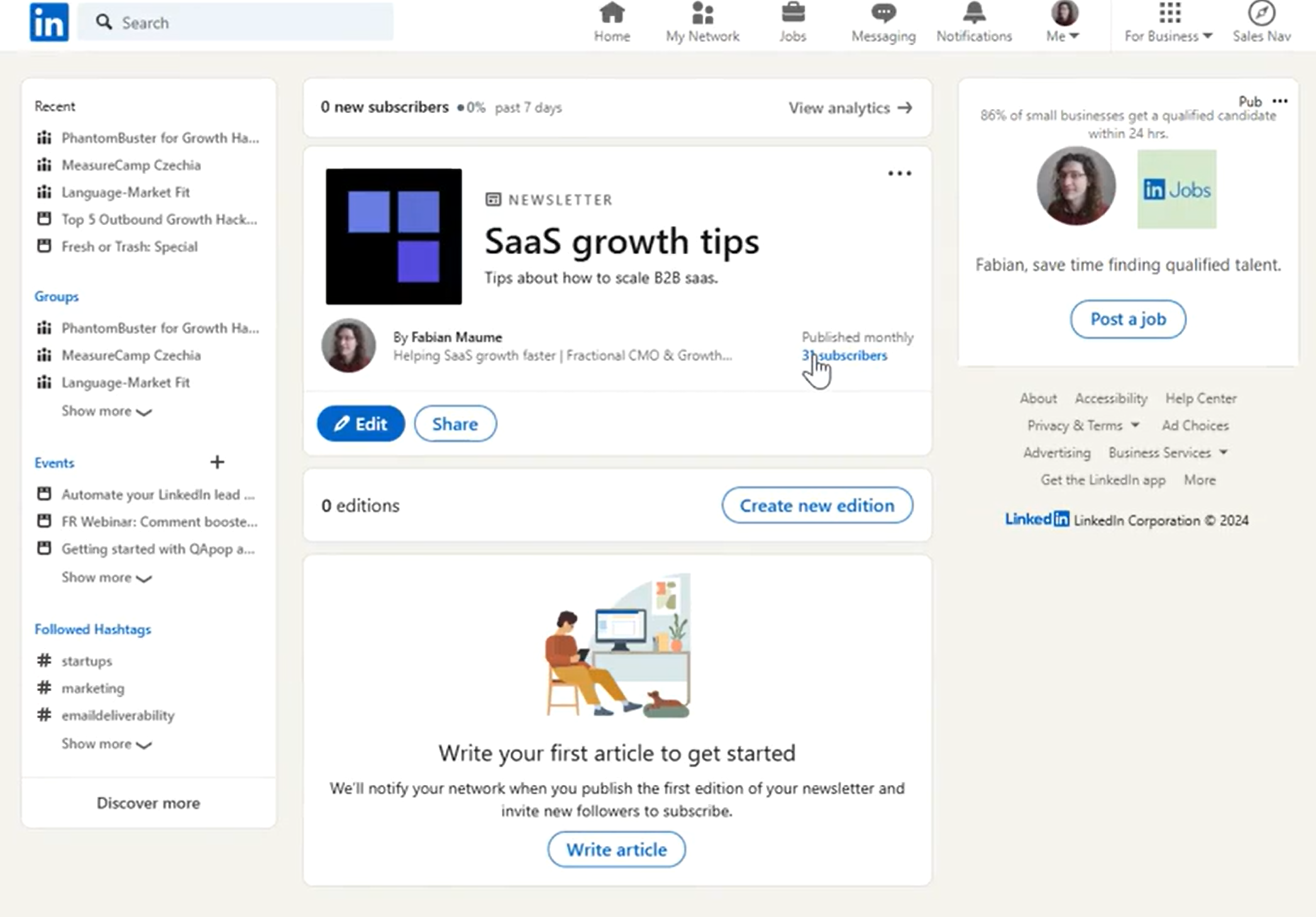Screen dimensions: 1316x917
Task: Open MeasureCamp Czechia under Groups
Action: (131, 355)
